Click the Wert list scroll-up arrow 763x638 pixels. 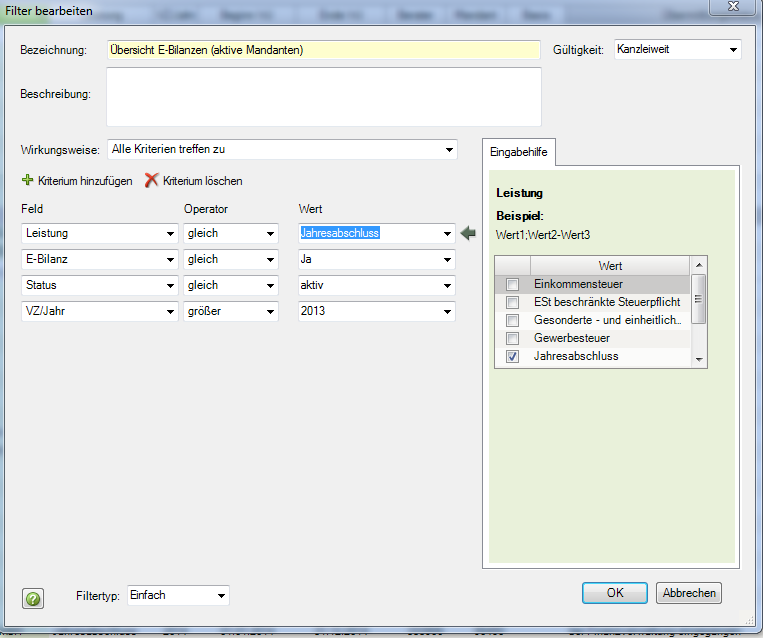click(699, 265)
